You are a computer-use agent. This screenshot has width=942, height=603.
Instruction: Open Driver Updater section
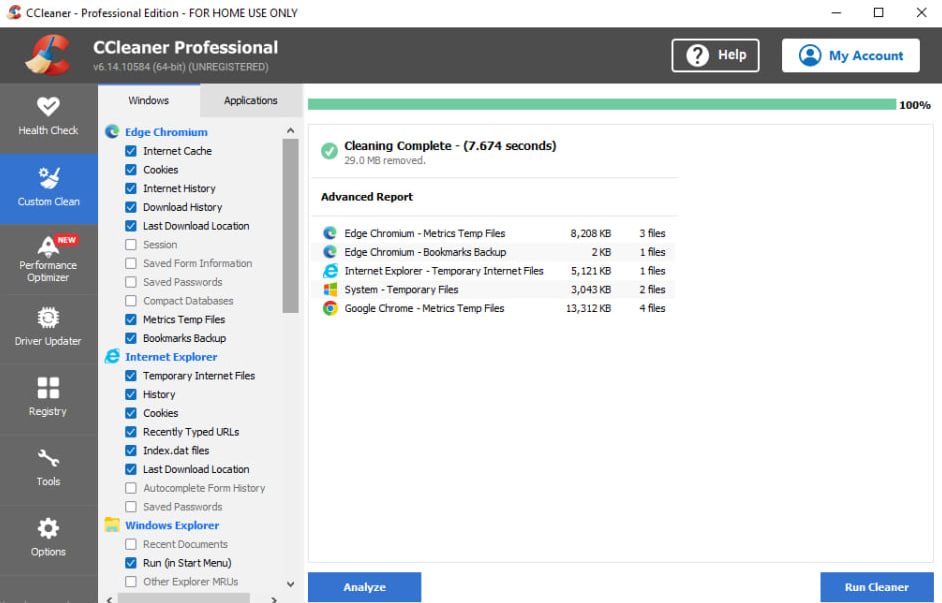coord(48,329)
